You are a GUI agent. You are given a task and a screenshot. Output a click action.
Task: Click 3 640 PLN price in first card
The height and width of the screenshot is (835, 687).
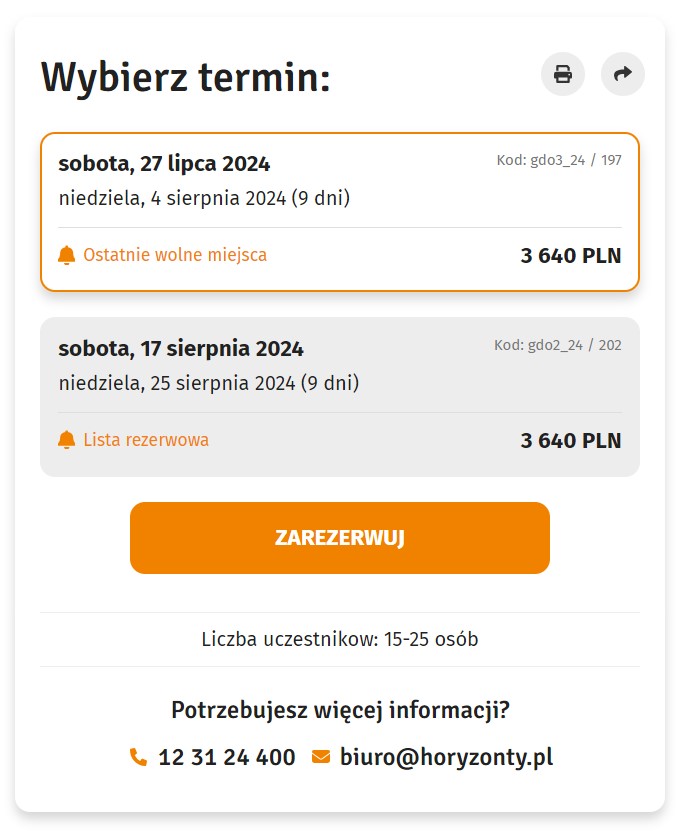pyautogui.click(x=571, y=256)
